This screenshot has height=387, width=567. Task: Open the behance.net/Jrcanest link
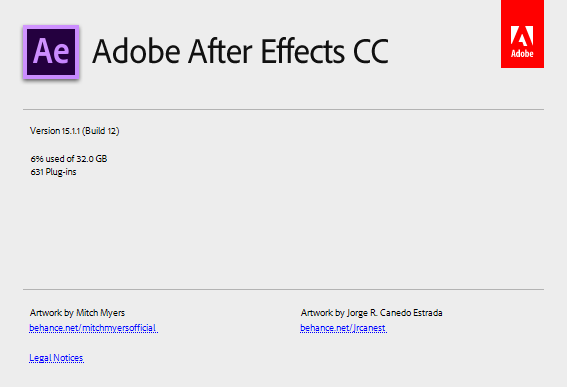343,328
